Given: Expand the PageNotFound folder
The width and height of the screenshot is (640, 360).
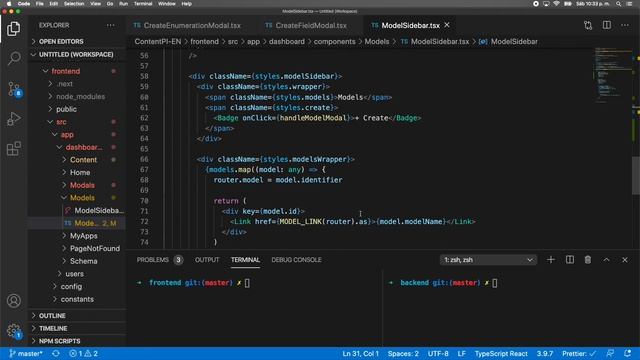Looking at the screenshot, I should click(95, 248).
